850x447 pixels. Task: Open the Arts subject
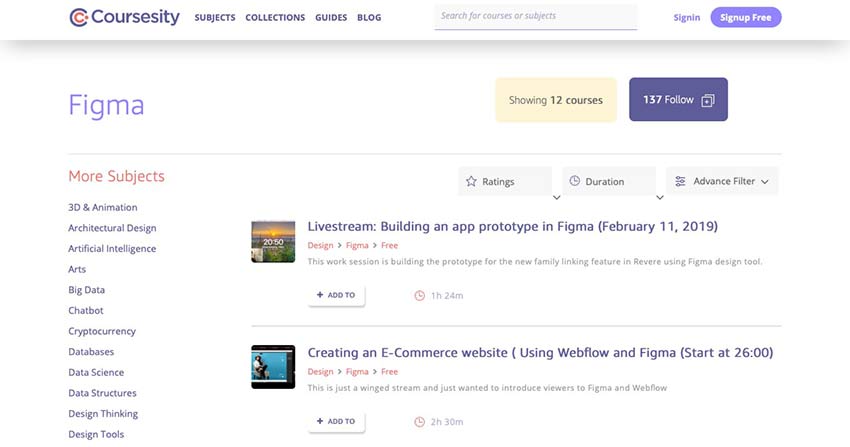point(77,269)
